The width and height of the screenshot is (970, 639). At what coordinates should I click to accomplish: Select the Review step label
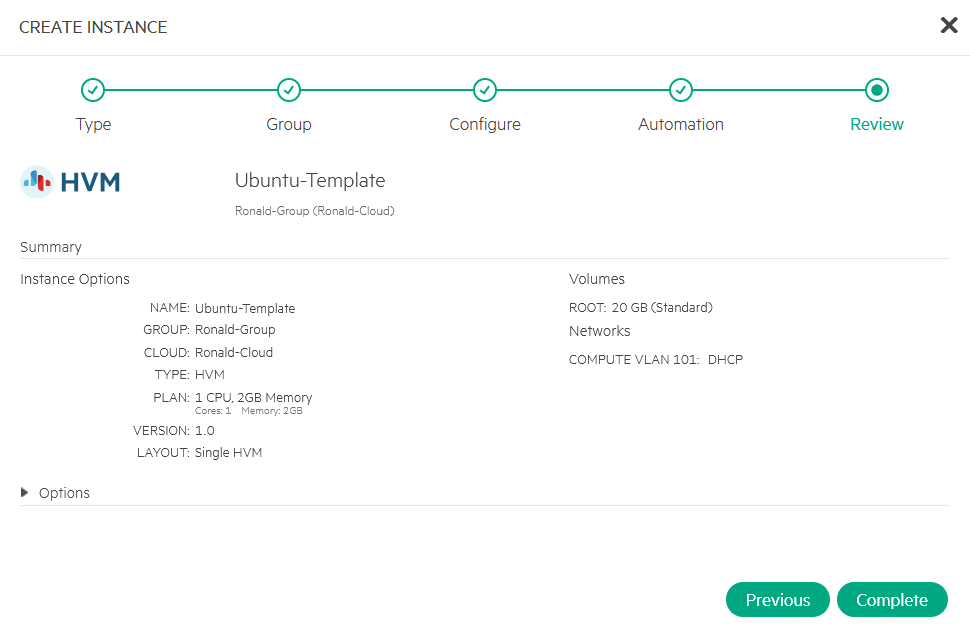[x=877, y=125]
